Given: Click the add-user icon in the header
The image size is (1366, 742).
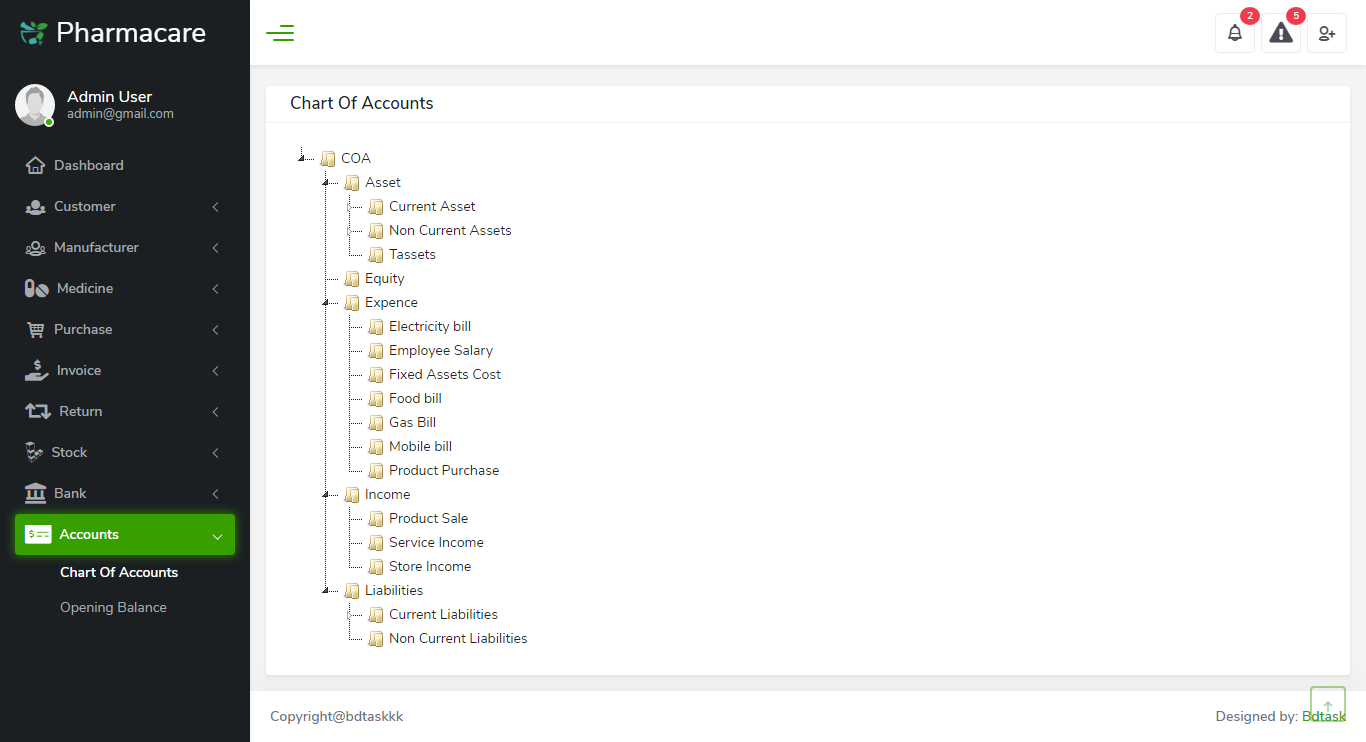Looking at the screenshot, I should click(1326, 33).
